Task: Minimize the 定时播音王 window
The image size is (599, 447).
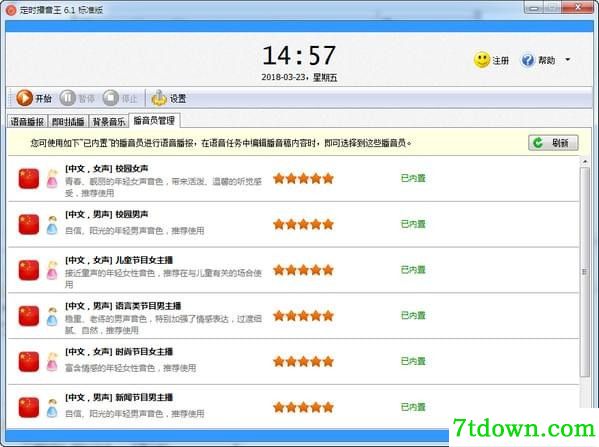Action: pos(534,8)
